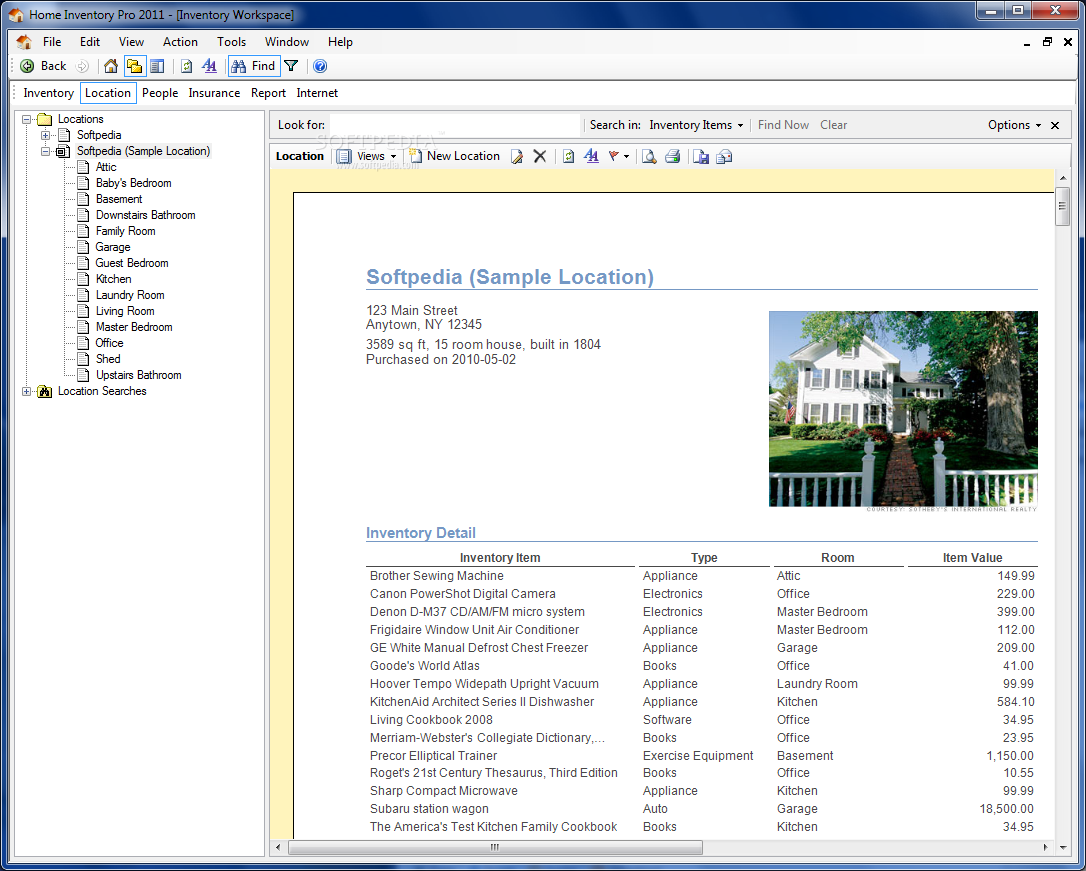Click the Location Searches binoculars folder icon
The width and height of the screenshot is (1086, 871).
coord(45,391)
